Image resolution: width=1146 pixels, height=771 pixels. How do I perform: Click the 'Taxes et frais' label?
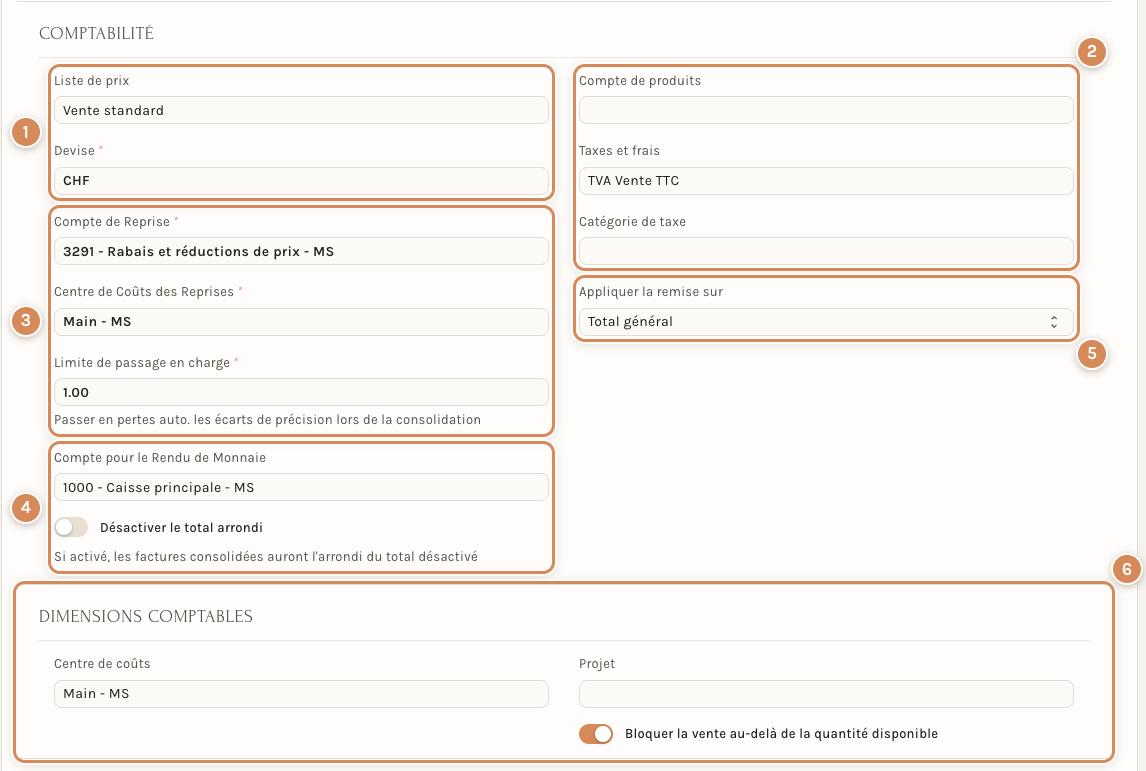619,151
